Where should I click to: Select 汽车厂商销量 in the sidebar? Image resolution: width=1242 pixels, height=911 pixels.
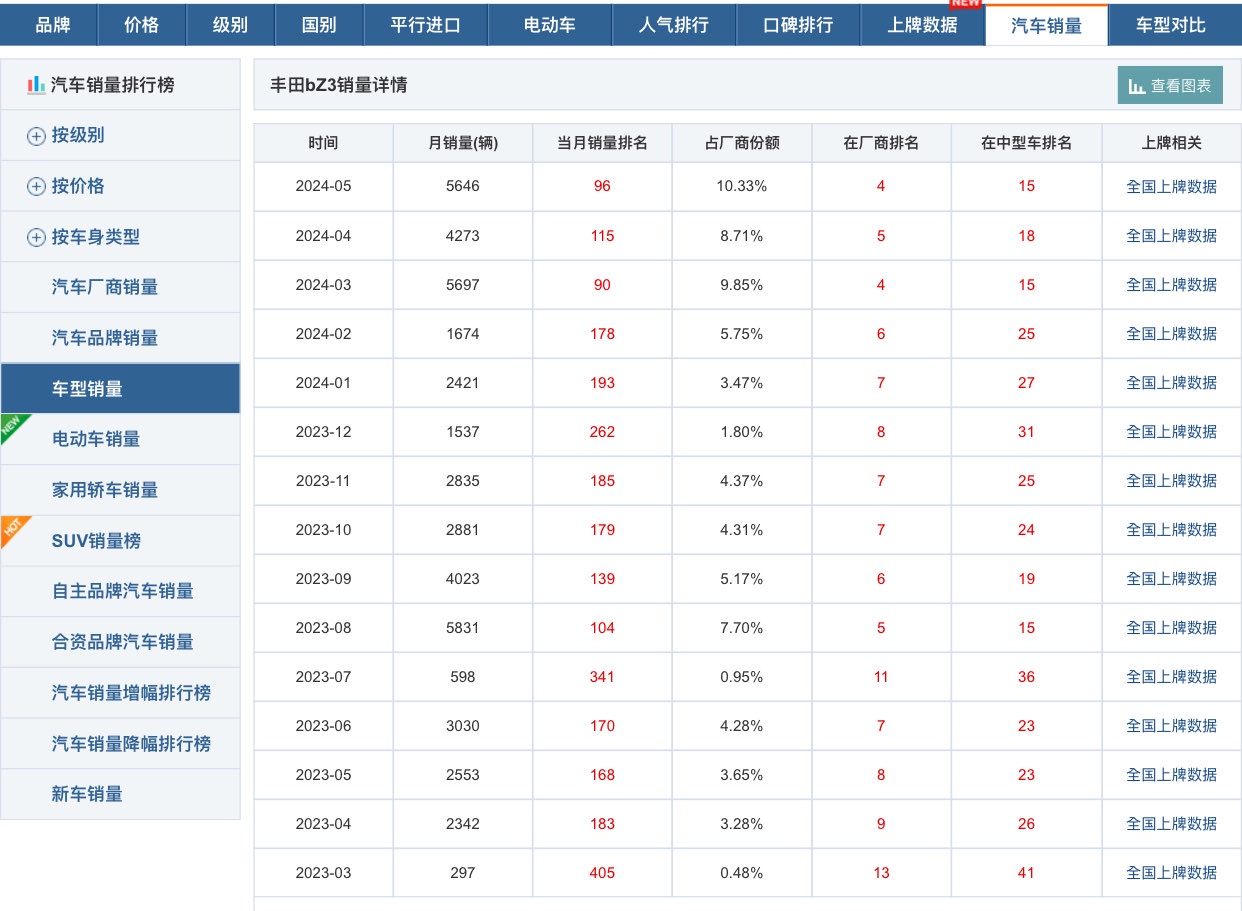[105, 287]
